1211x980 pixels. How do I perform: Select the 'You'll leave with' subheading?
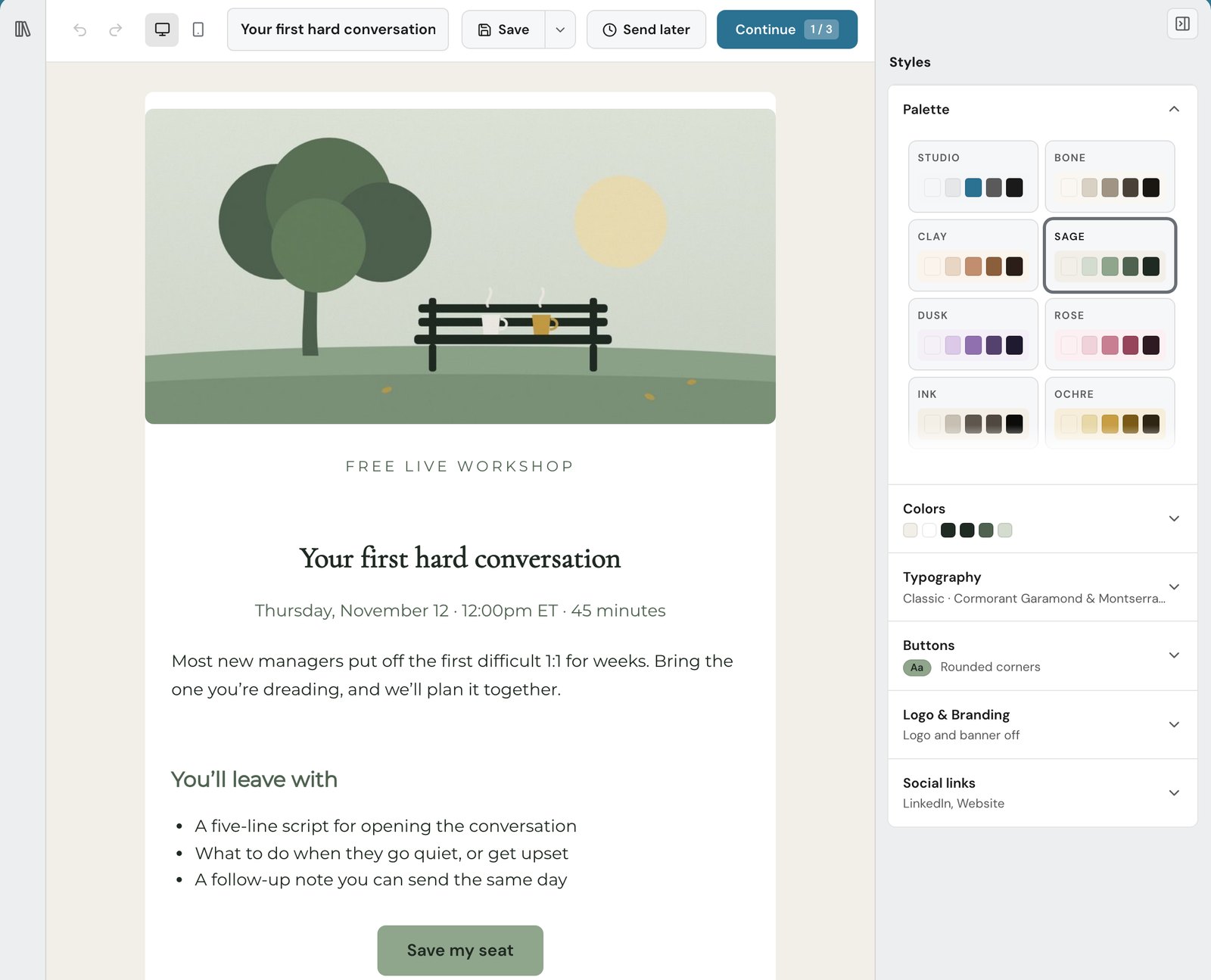(254, 779)
